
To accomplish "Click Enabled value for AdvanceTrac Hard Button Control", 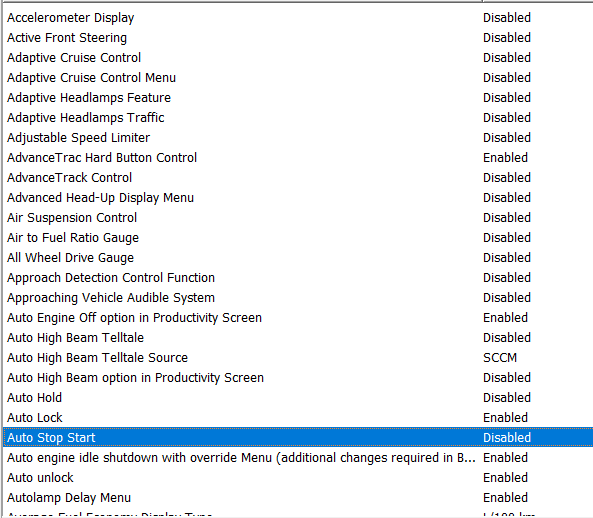I will [505, 158].
